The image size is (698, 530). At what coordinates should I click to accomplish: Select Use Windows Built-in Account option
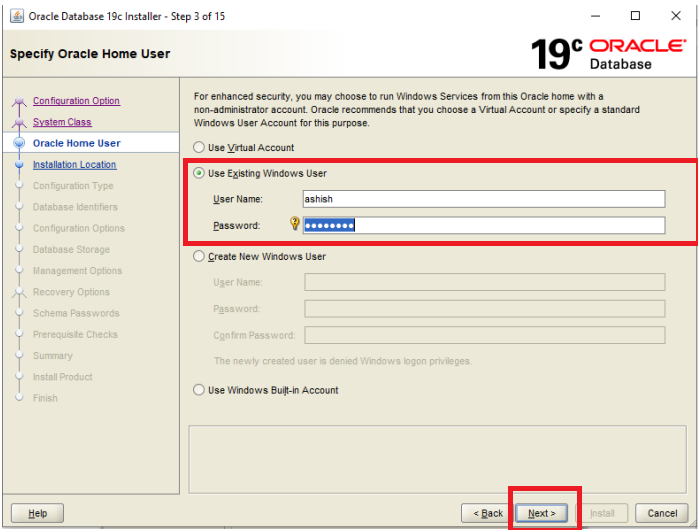[x=199, y=391]
